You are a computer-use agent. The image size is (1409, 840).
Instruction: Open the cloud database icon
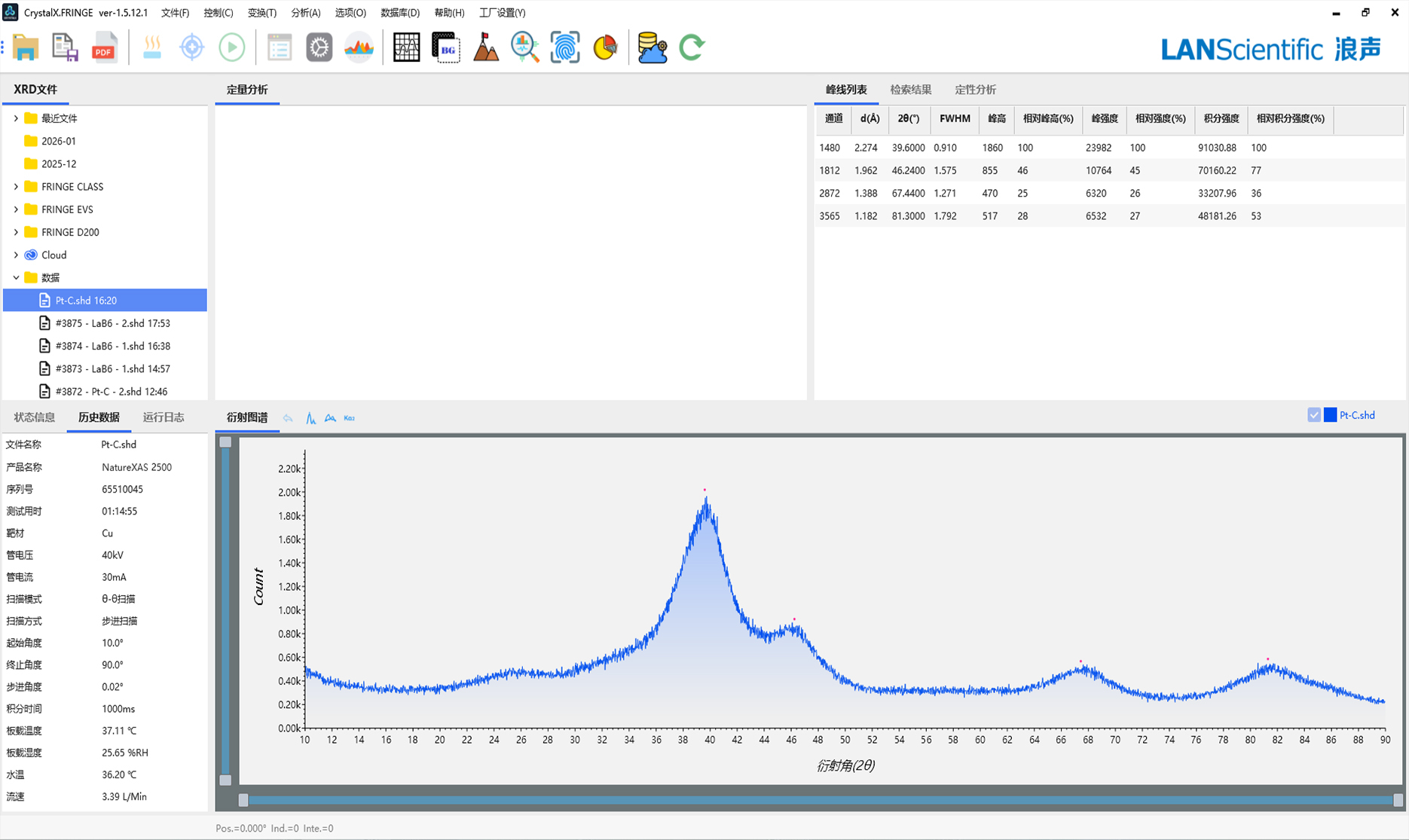652,47
